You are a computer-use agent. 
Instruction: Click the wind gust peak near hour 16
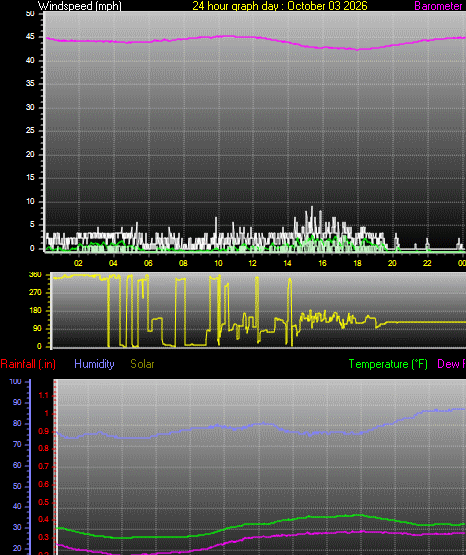click(x=312, y=207)
